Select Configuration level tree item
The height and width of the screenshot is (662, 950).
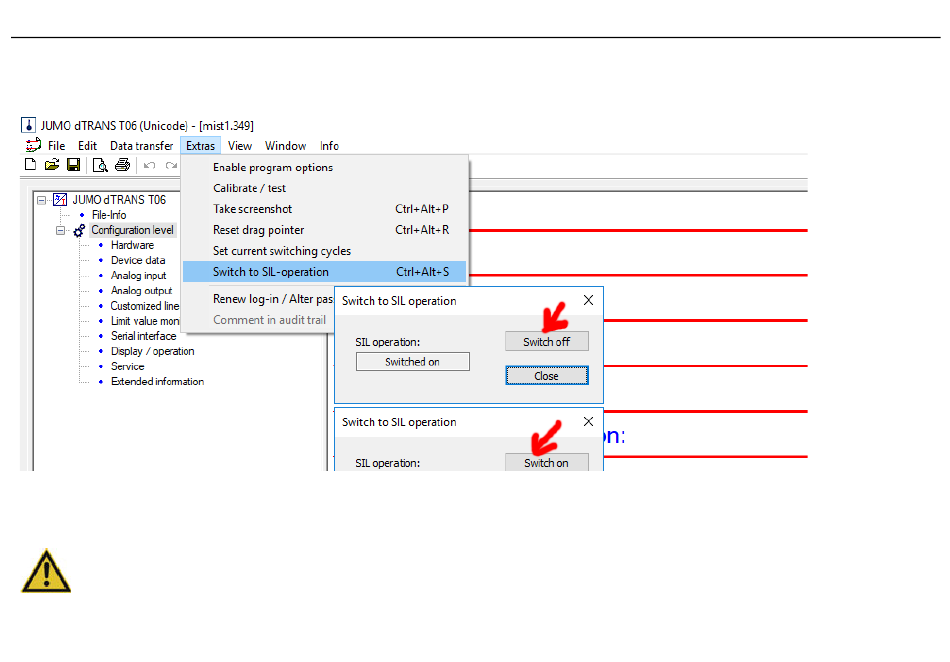coord(133,230)
